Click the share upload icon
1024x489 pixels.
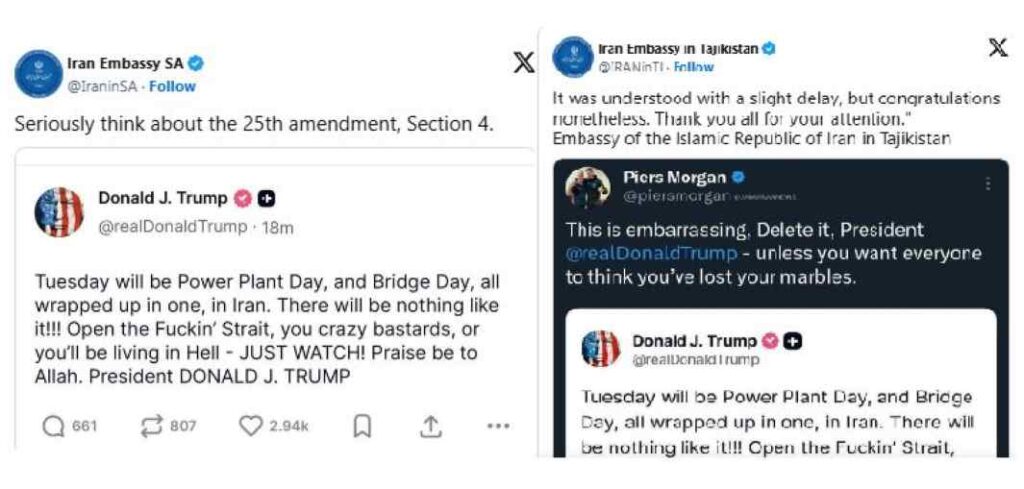click(430, 426)
